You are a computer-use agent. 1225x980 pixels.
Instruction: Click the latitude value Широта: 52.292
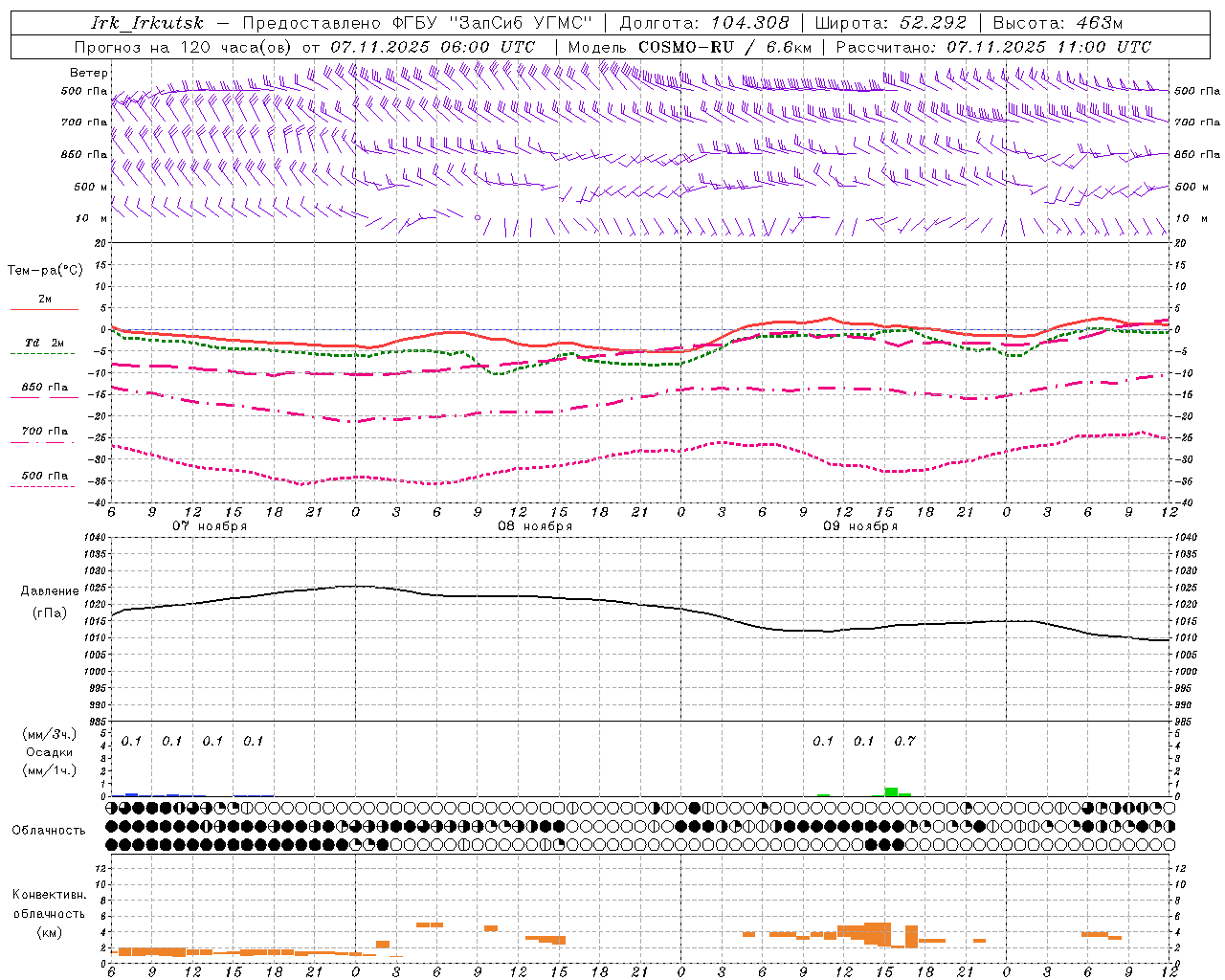pos(890,23)
